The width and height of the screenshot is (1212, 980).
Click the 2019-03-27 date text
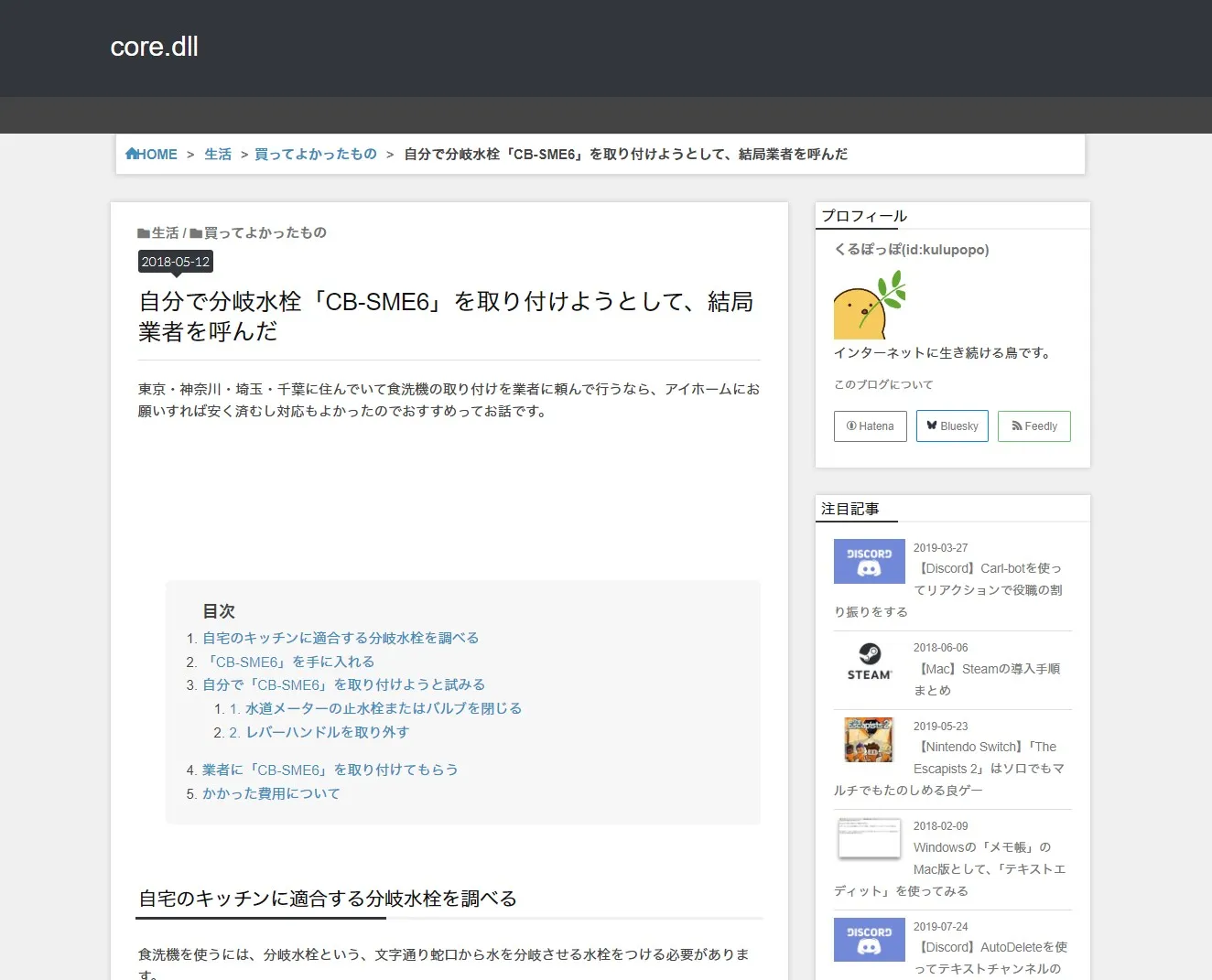pyautogui.click(x=940, y=548)
